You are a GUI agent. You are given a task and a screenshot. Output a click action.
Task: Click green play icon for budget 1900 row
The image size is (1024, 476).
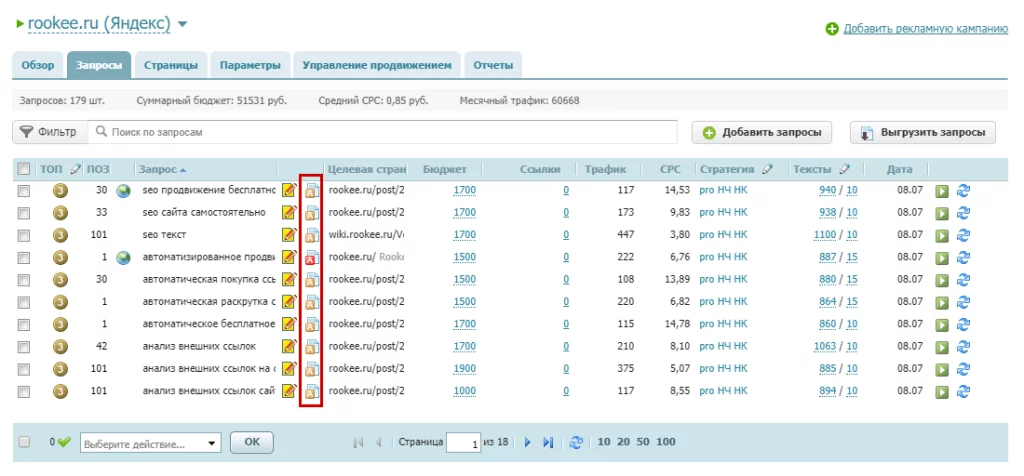[x=942, y=369]
